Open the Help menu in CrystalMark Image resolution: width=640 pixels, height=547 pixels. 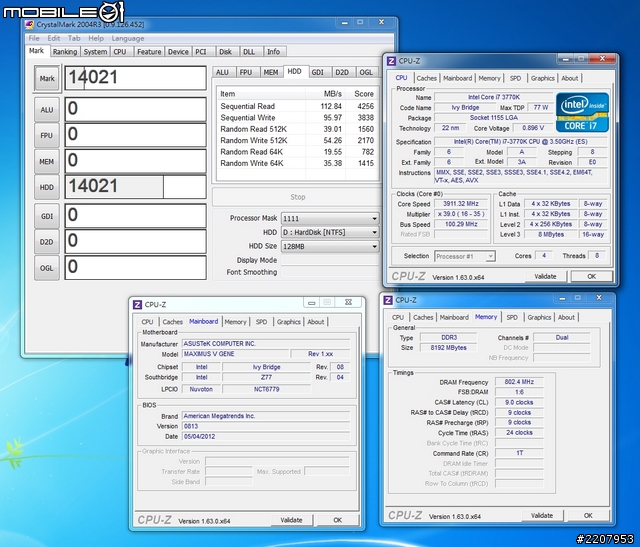tap(96, 38)
